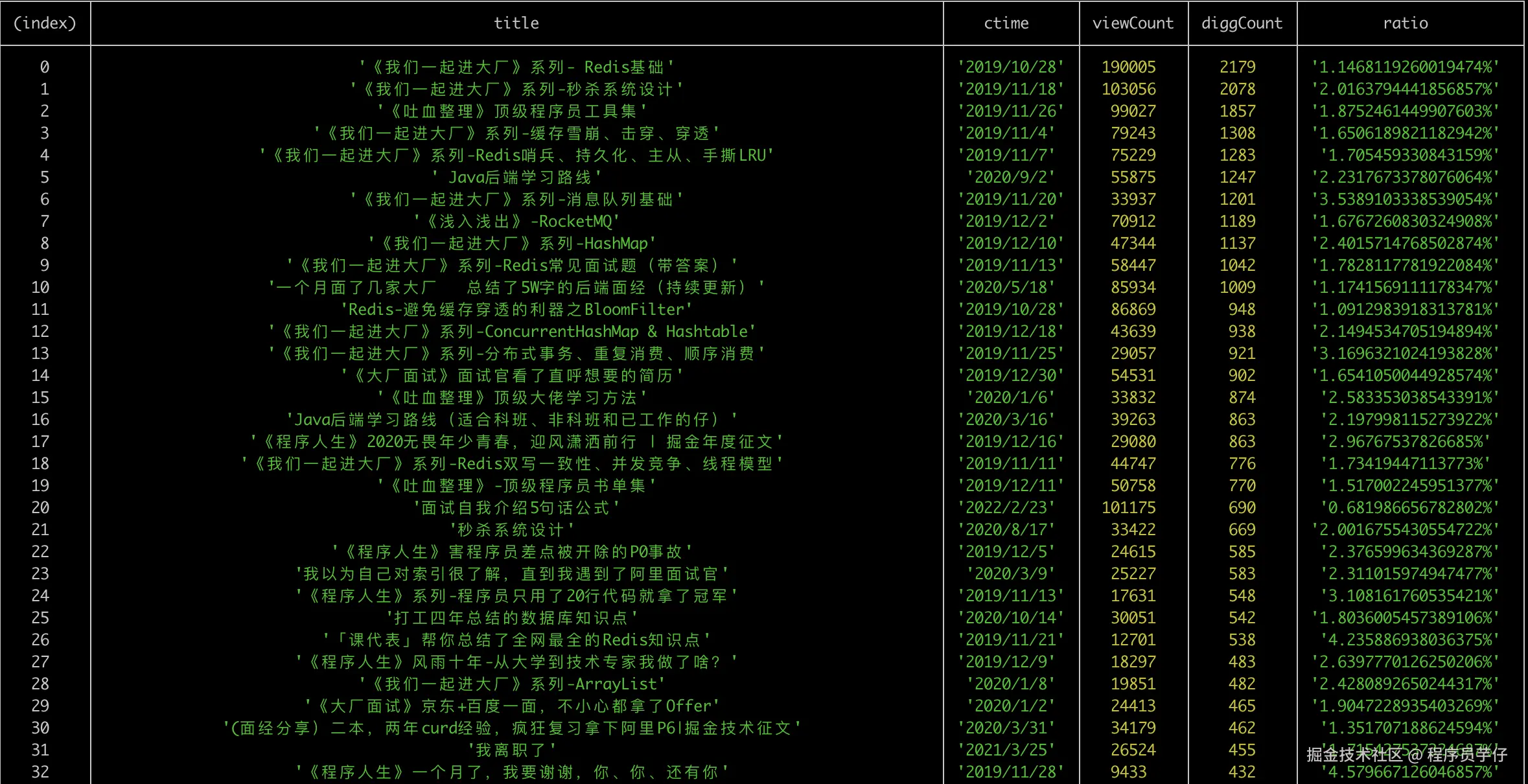Click the title column header
The image size is (1528, 784).
pos(516,23)
